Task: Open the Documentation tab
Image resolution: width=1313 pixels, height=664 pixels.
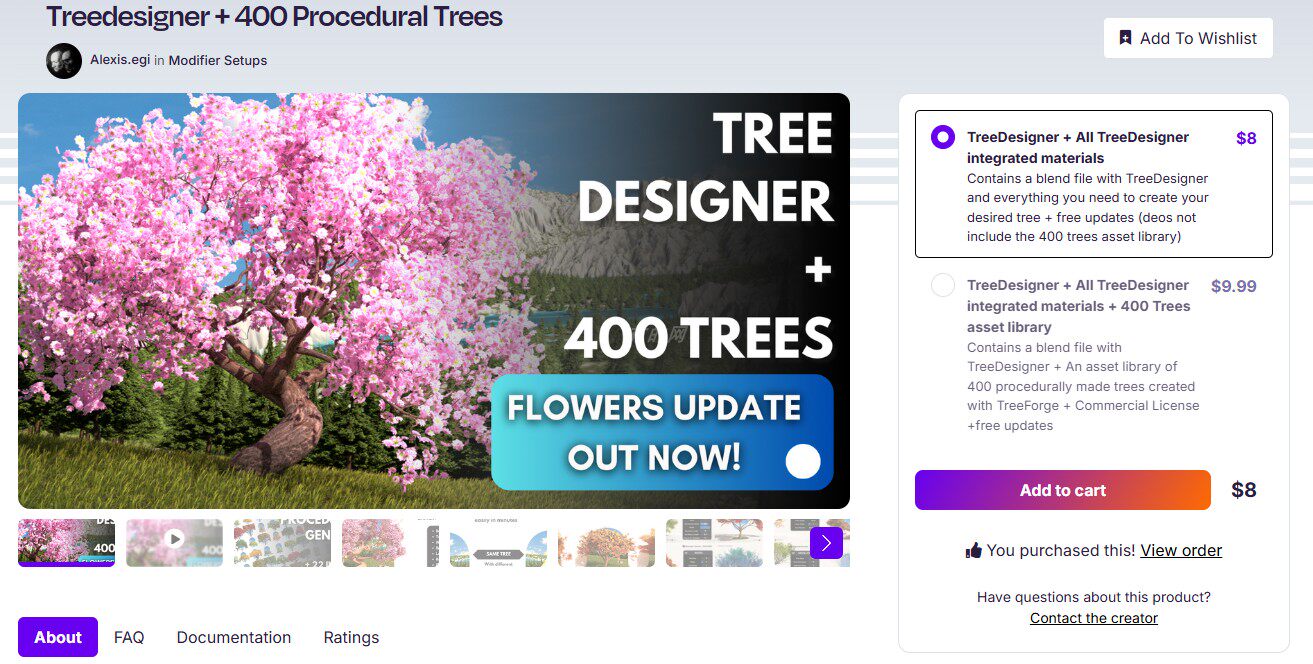Action: tap(234, 637)
